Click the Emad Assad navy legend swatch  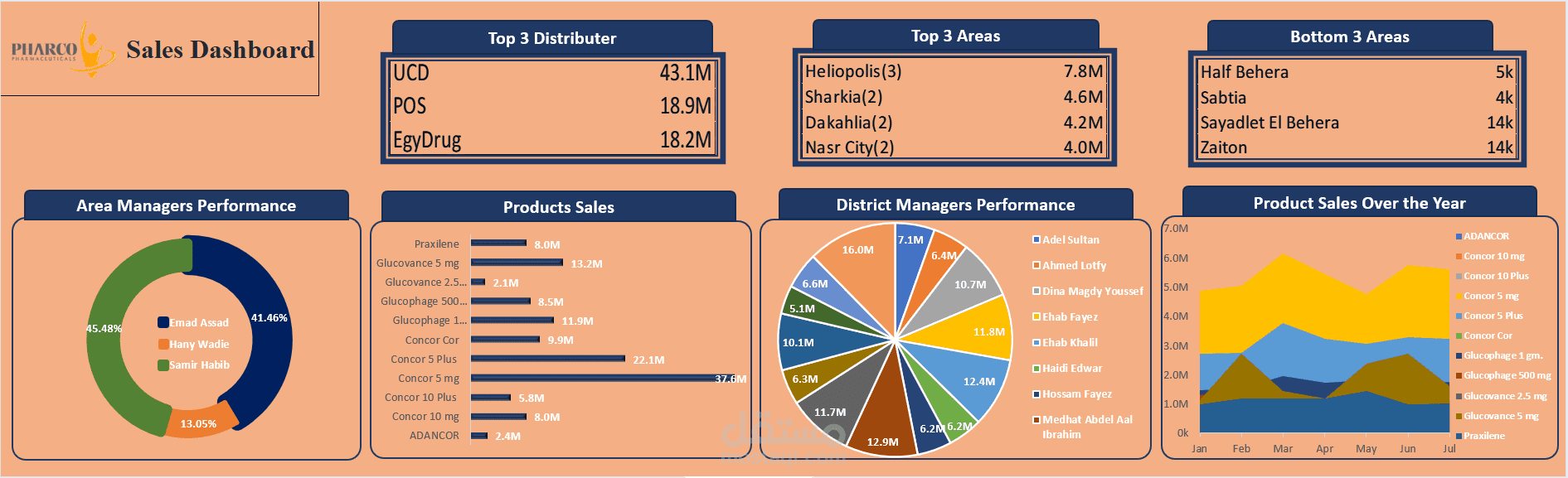pyautogui.click(x=163, y=322)
